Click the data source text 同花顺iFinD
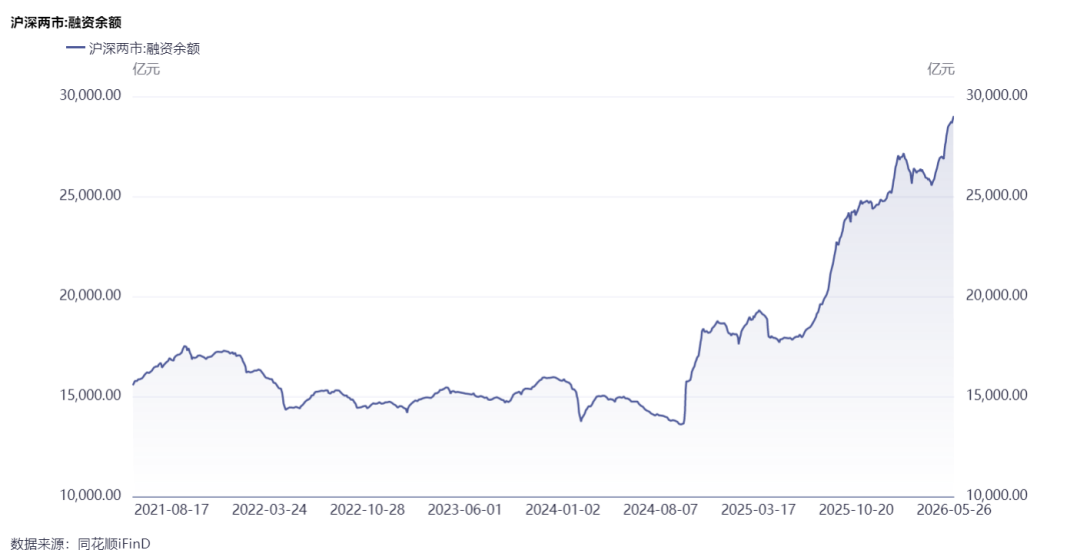1080x550 pixels. click(x=114, y=543)
